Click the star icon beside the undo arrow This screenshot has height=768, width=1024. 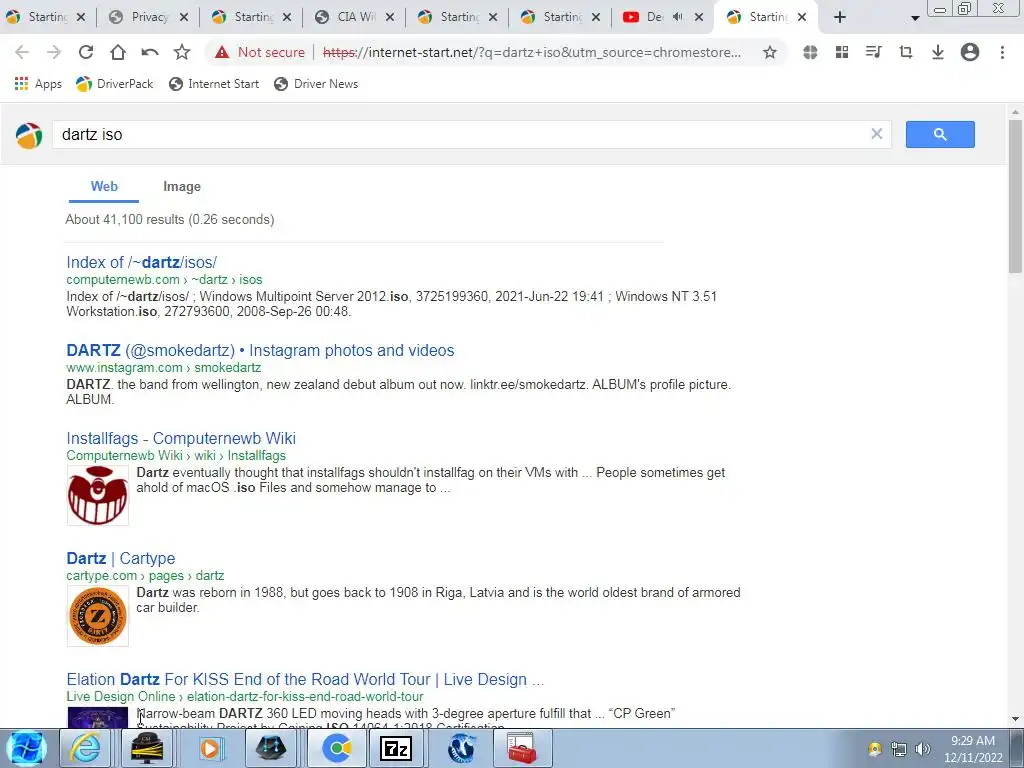182,52
